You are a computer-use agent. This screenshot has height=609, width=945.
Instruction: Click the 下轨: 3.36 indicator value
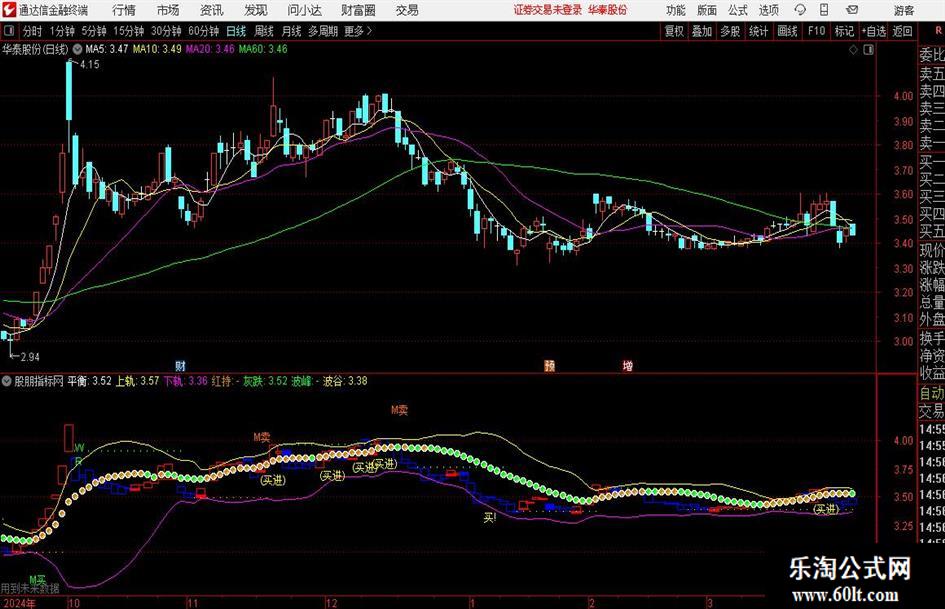186,381
